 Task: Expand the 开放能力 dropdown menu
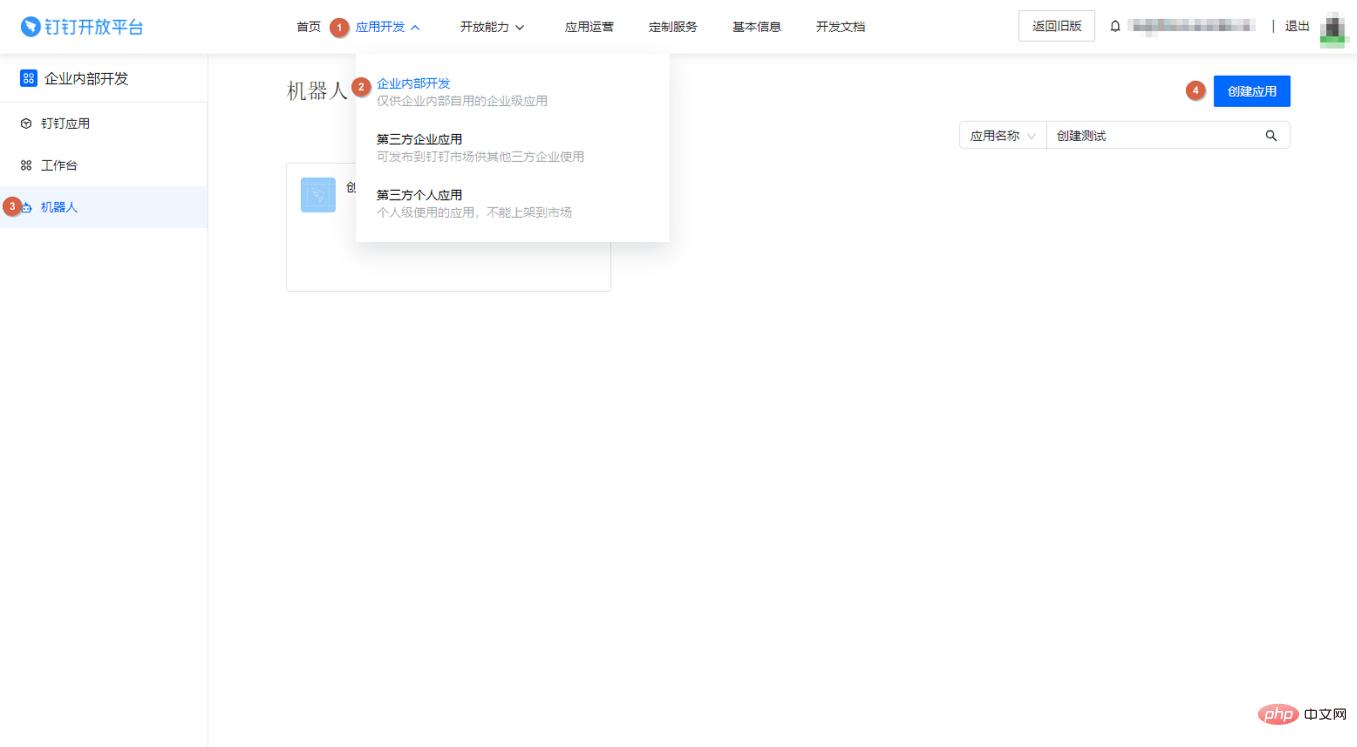(492, 27)
